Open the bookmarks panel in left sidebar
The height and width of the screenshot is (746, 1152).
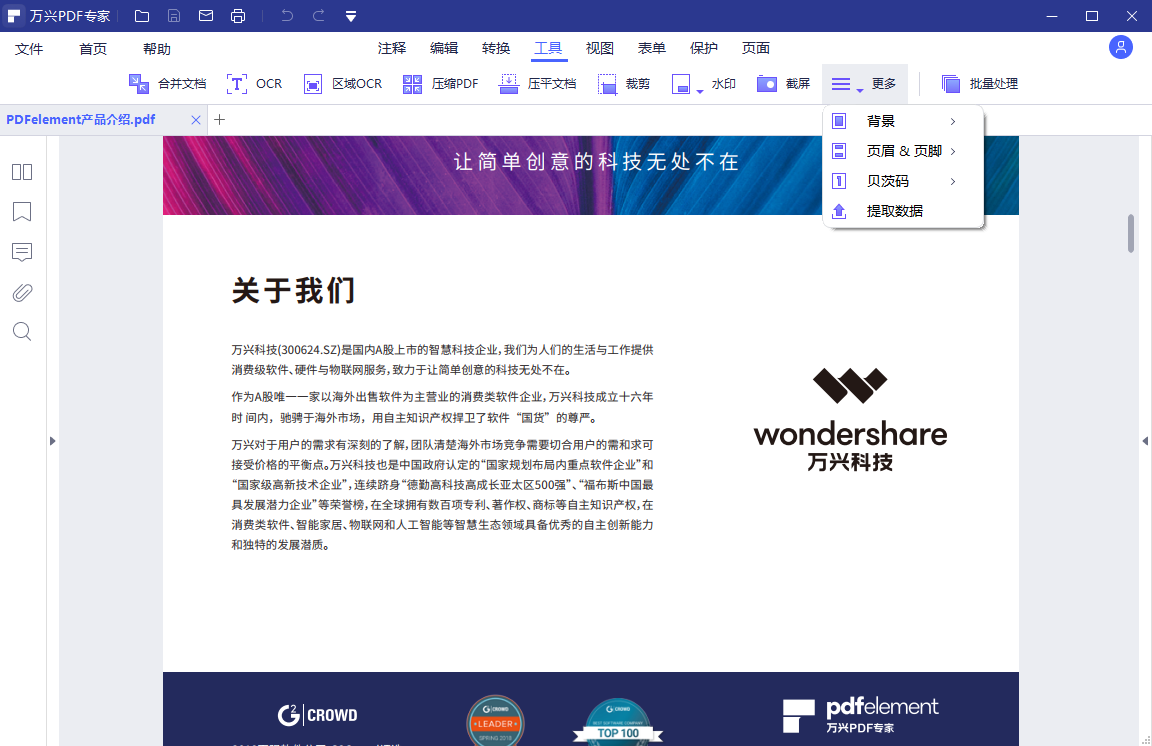(x=22, y=212)
